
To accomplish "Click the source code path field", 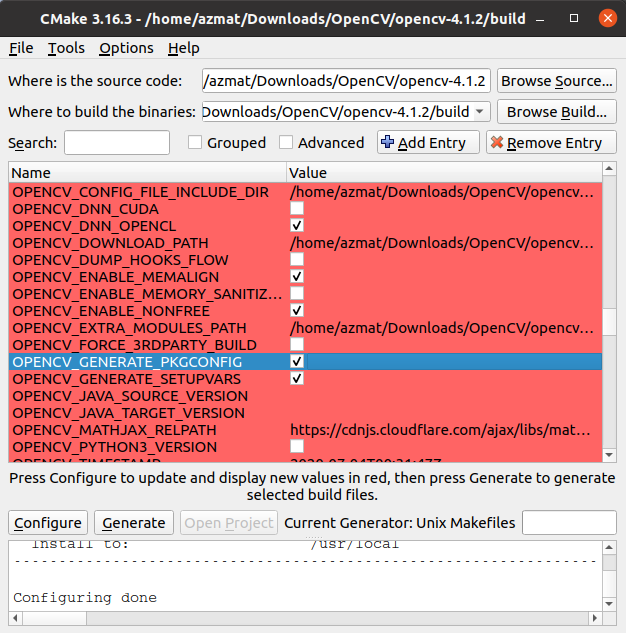I will [346, 81].
